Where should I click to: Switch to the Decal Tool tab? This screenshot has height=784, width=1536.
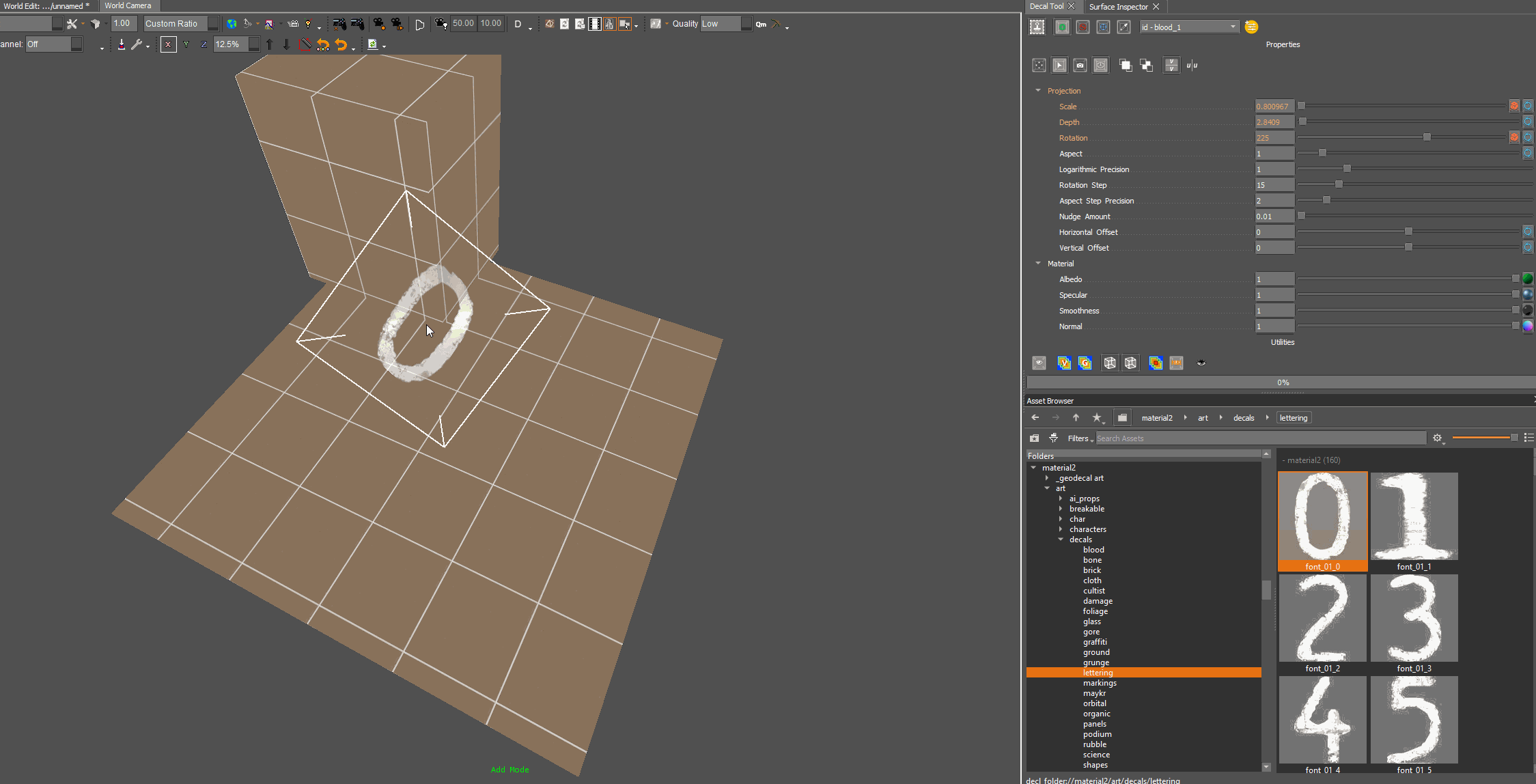(x=1046, y=6)
